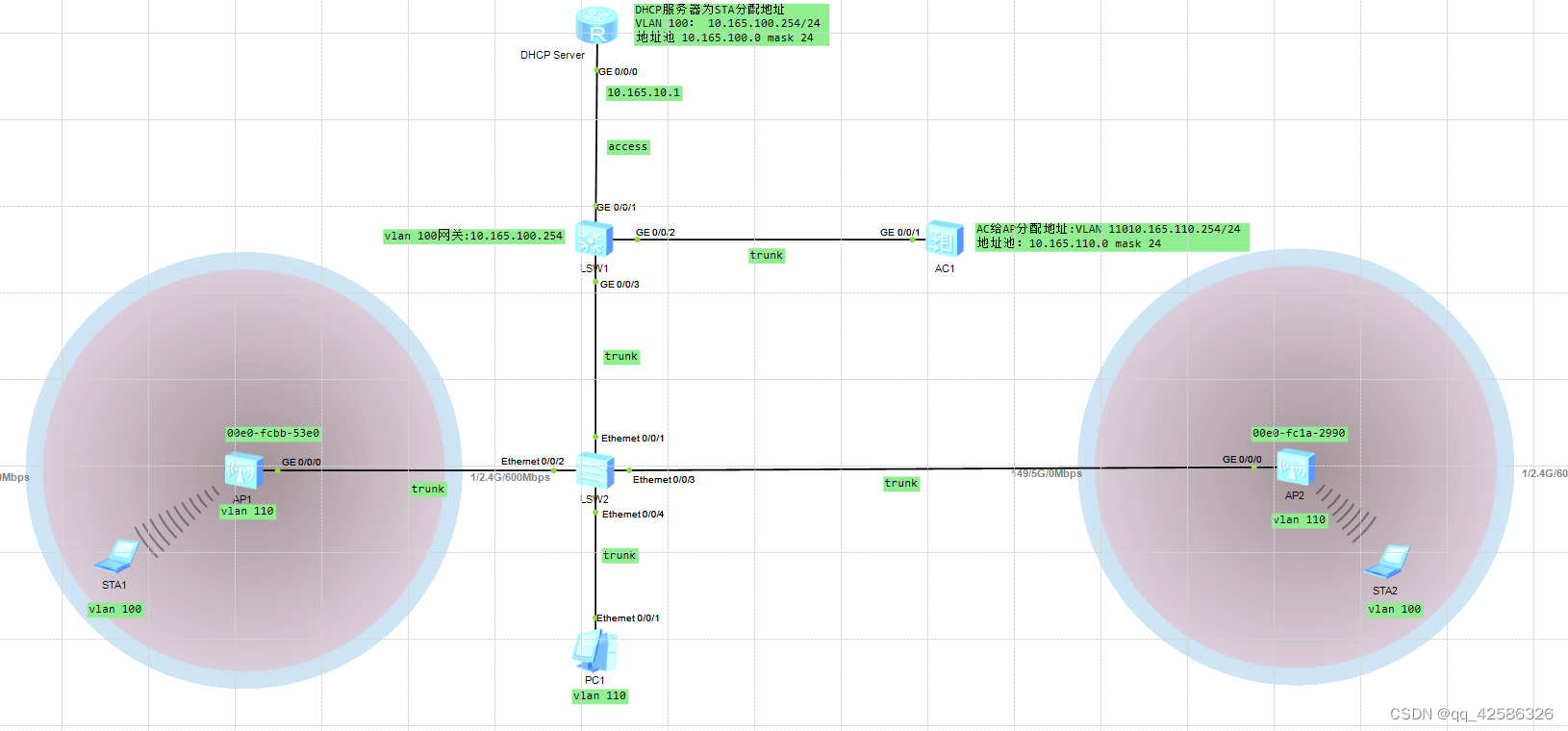Select the DHCP Server router icon

point(596,26)
